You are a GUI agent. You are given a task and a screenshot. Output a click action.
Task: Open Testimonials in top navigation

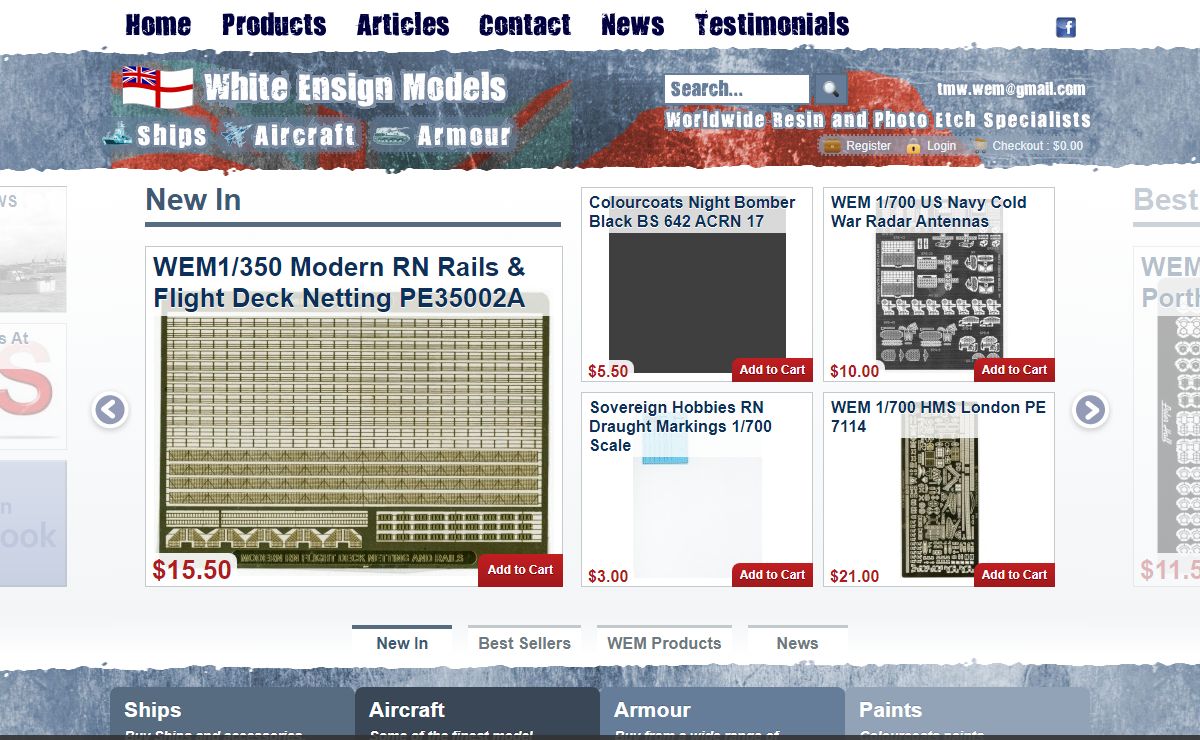[772, 25]
